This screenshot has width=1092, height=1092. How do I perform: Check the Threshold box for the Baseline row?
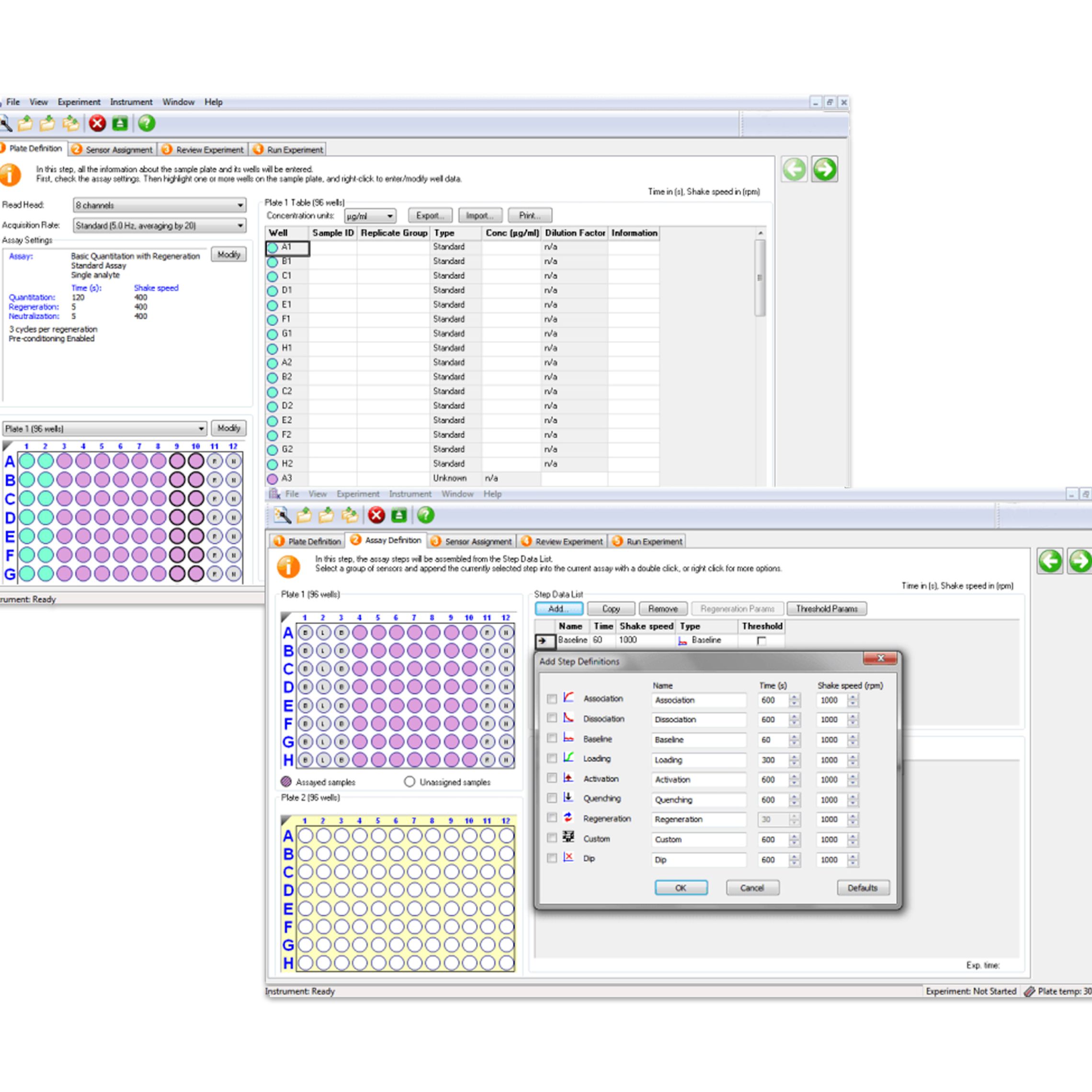(x=762, y=641)
